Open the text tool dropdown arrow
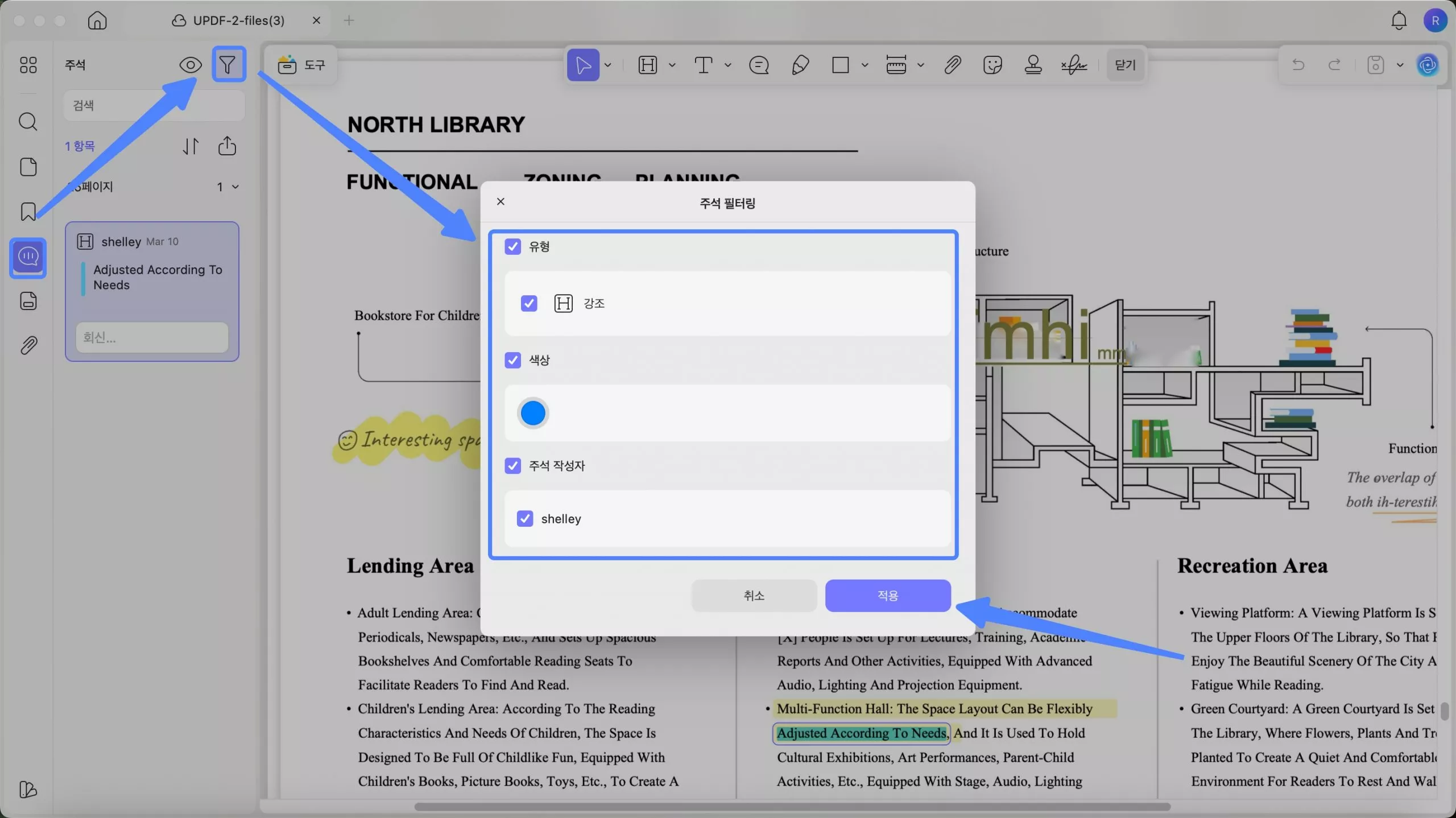1456x818 pixels. 728,65
